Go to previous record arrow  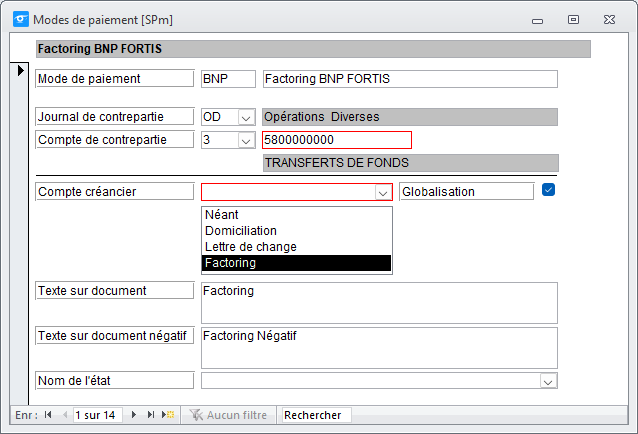65,414
